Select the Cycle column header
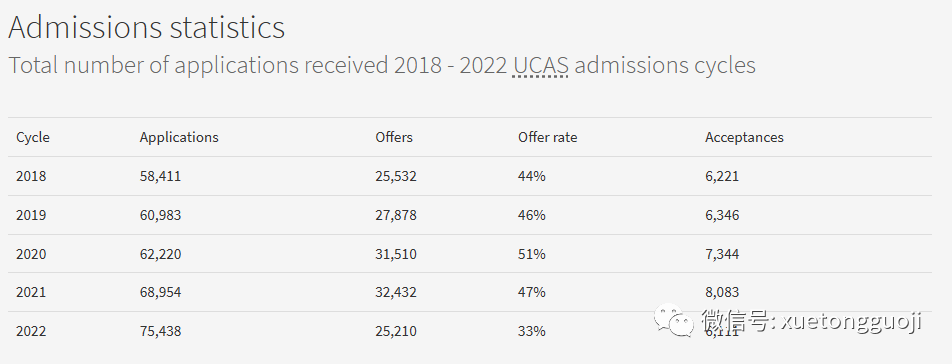Viewport: 952px width, 364px height. point(33,137)
